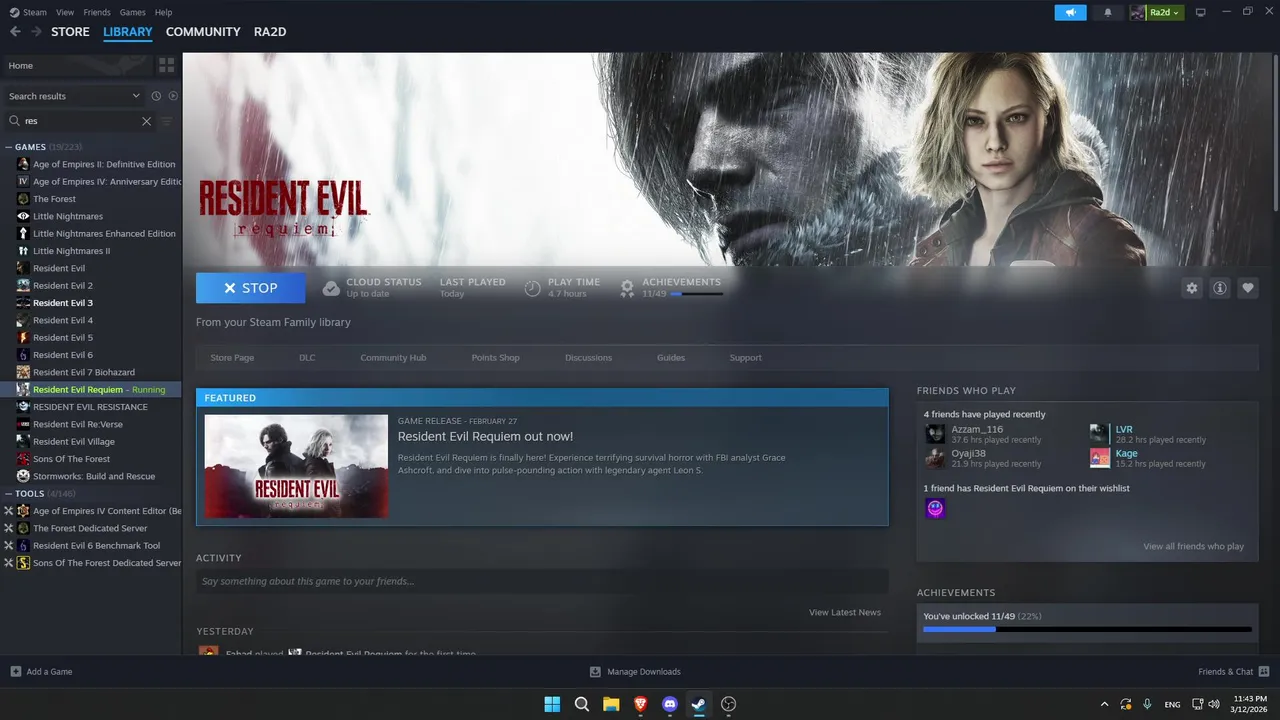The width and height of the screenshot is (1280, 720).
Task: Collapse the TOOLS section
Action: [9, 493]
